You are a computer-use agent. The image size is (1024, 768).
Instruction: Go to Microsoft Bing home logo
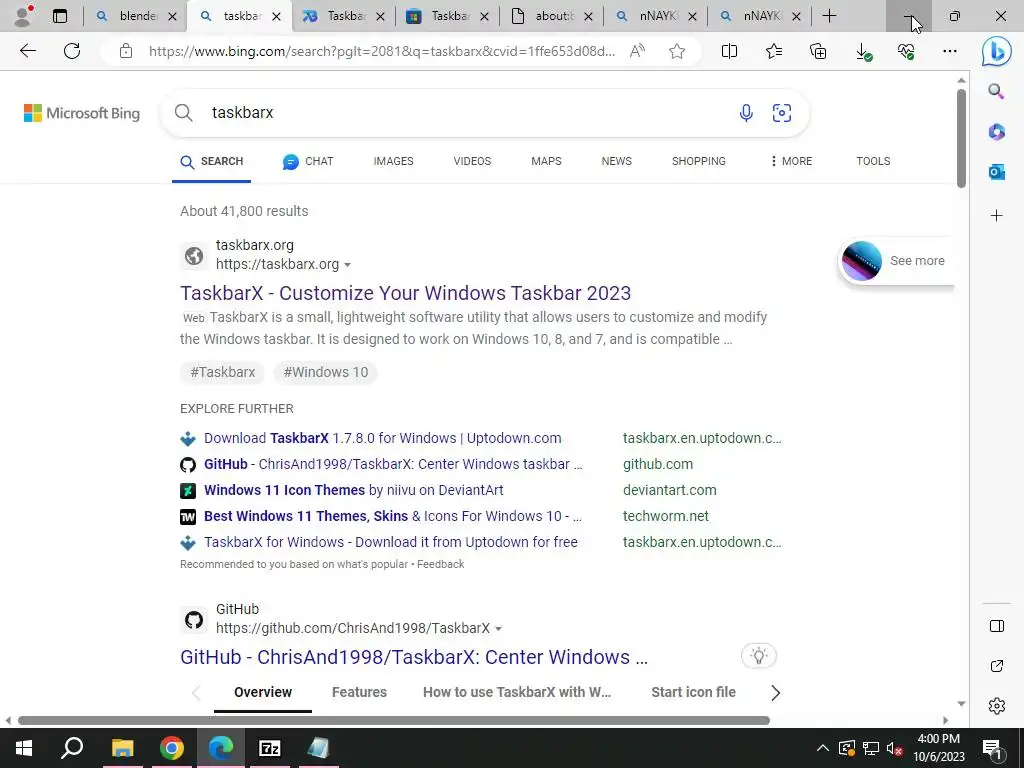tap(82, 113)
